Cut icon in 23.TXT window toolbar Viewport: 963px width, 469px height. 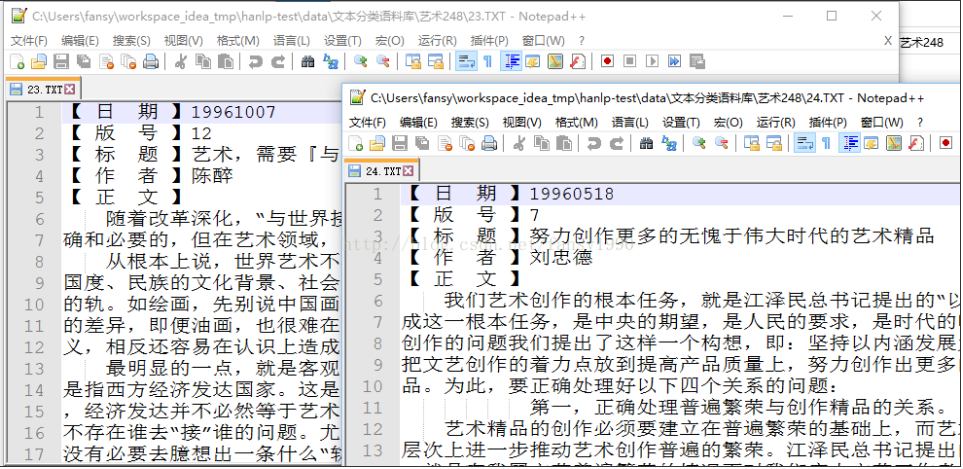181,61
